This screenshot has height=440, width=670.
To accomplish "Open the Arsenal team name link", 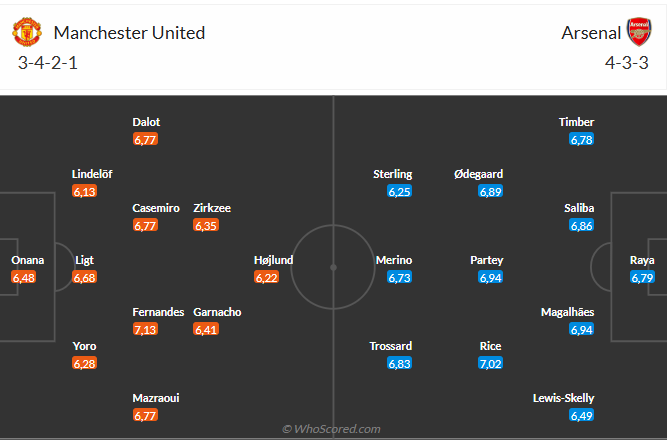I will click(x=591, y=33).
